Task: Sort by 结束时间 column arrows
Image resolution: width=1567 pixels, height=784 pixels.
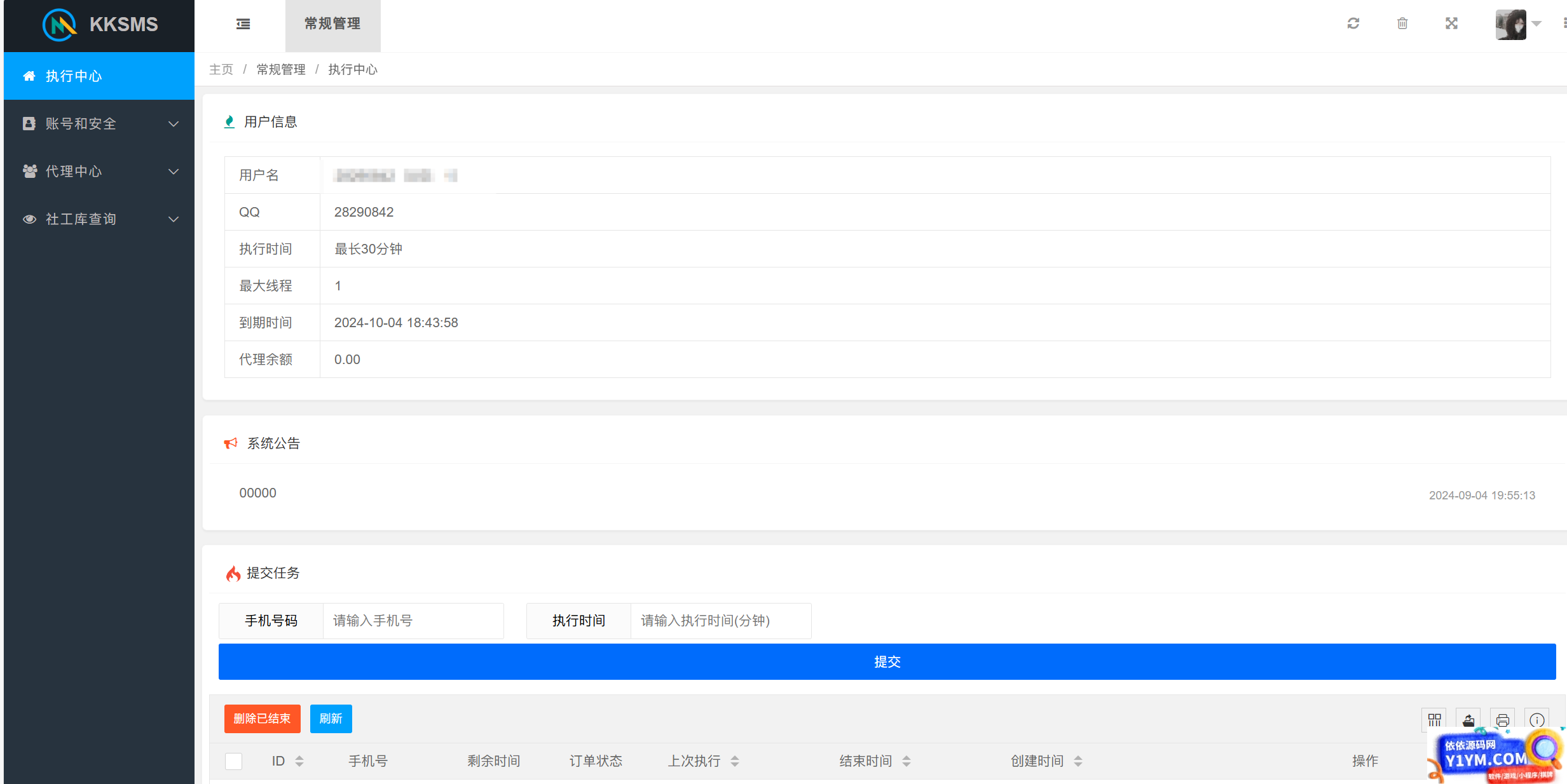Action: click(x=907, y=761)
